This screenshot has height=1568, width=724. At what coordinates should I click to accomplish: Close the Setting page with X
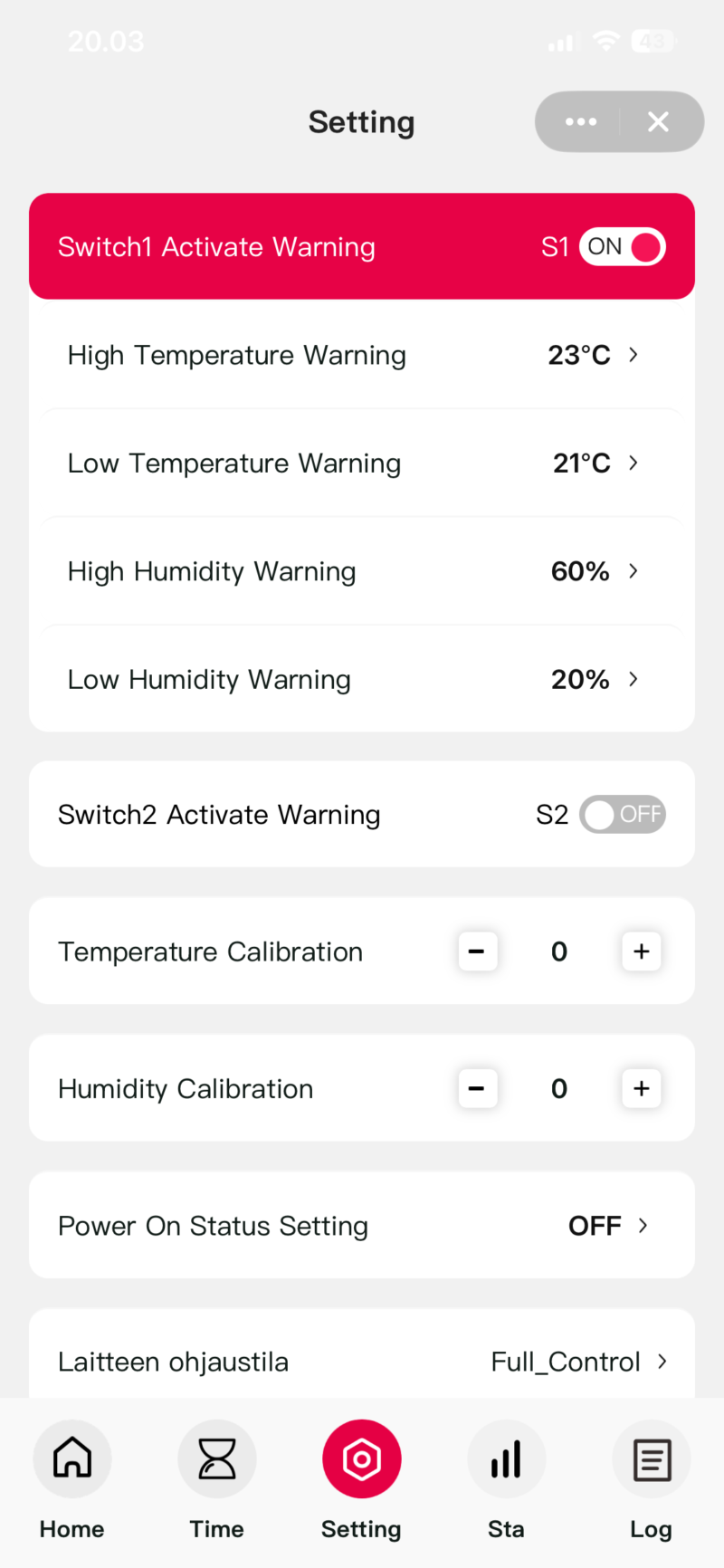point(659,121)
